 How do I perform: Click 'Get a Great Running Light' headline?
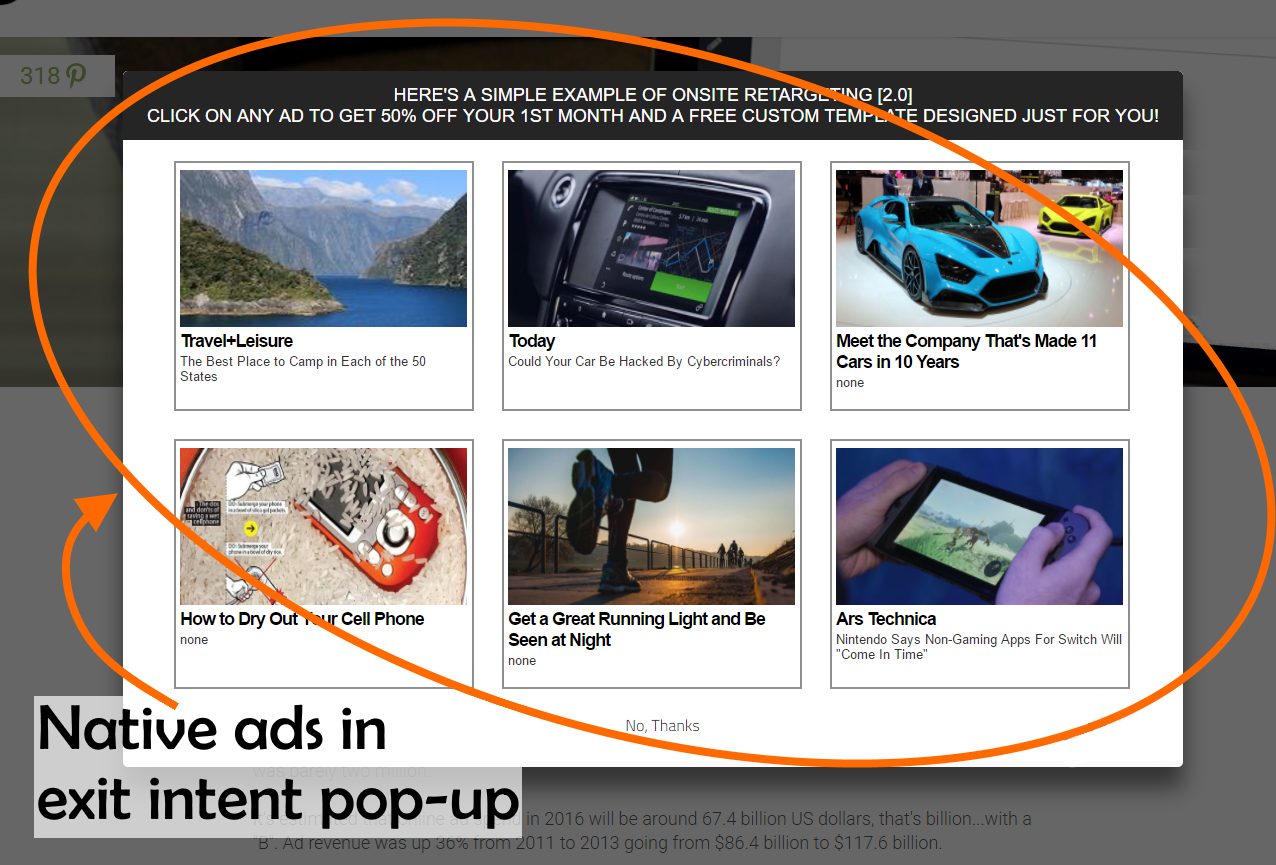[x=636, y=629]
